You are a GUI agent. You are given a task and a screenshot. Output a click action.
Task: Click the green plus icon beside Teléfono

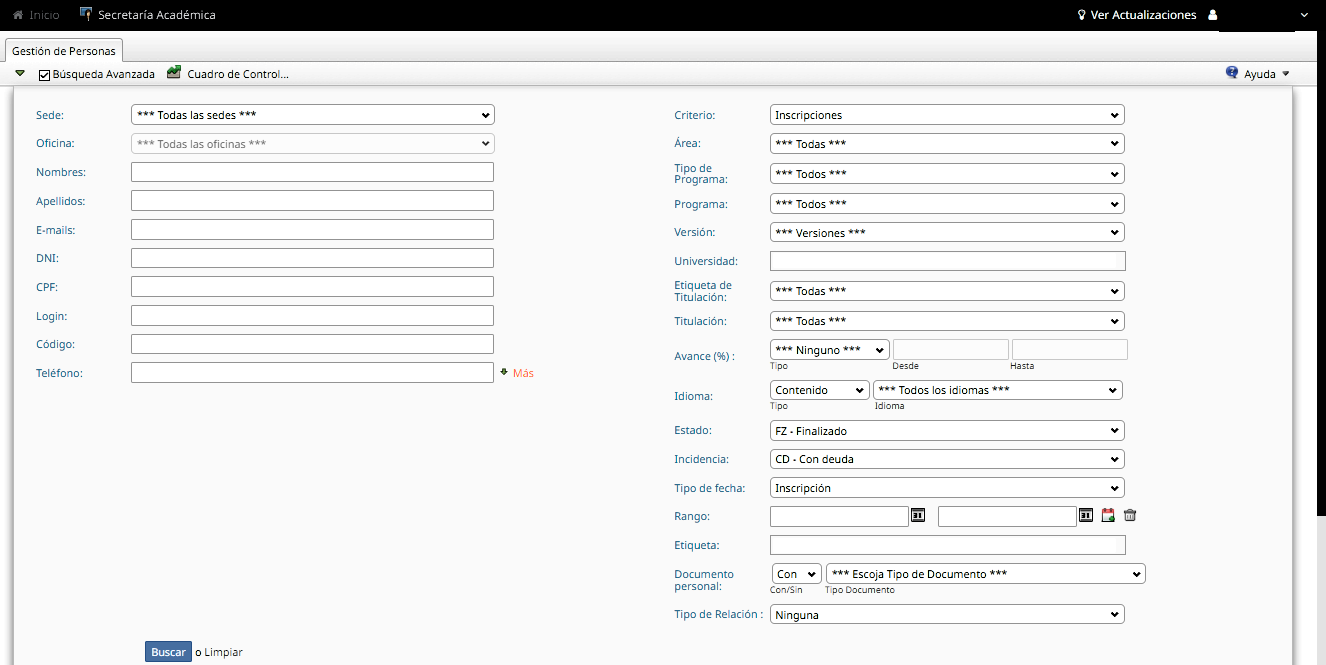coord(504,372)
